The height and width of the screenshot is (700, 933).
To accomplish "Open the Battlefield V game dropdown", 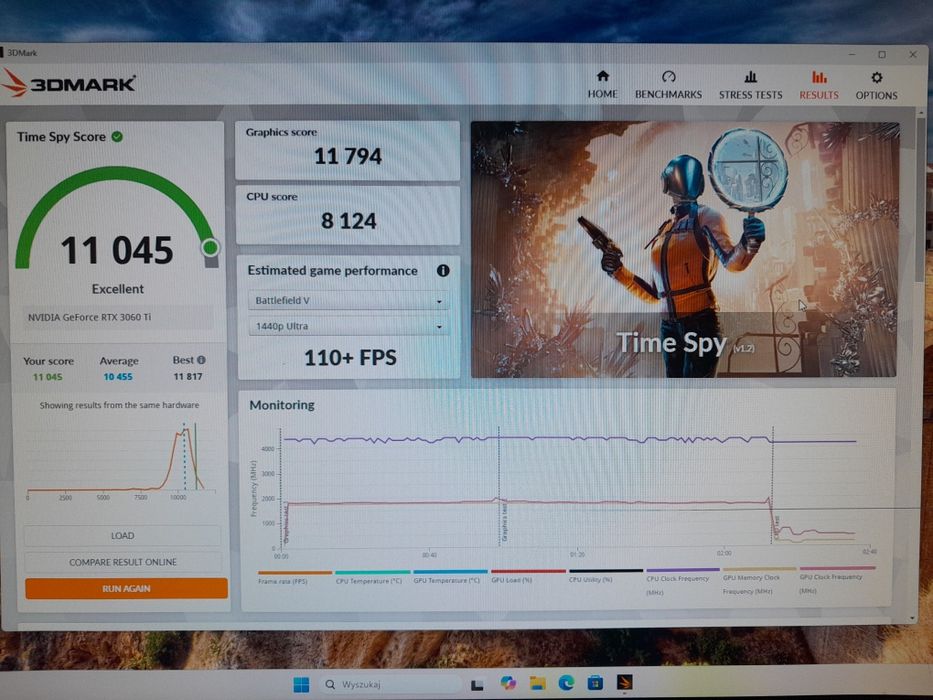I will tap(349, 301).
